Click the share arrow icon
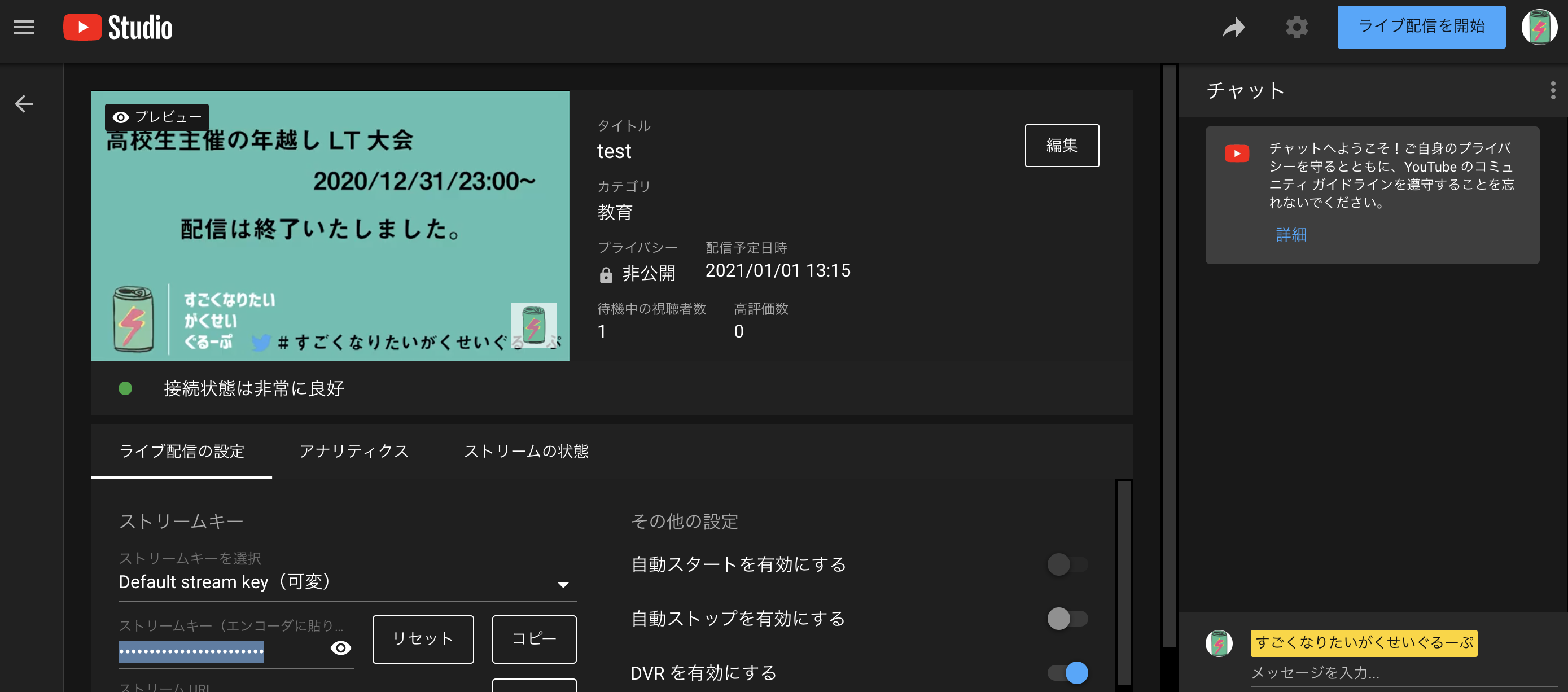1568x692 pixels. pyautogui.click(x=1234, y=28)
